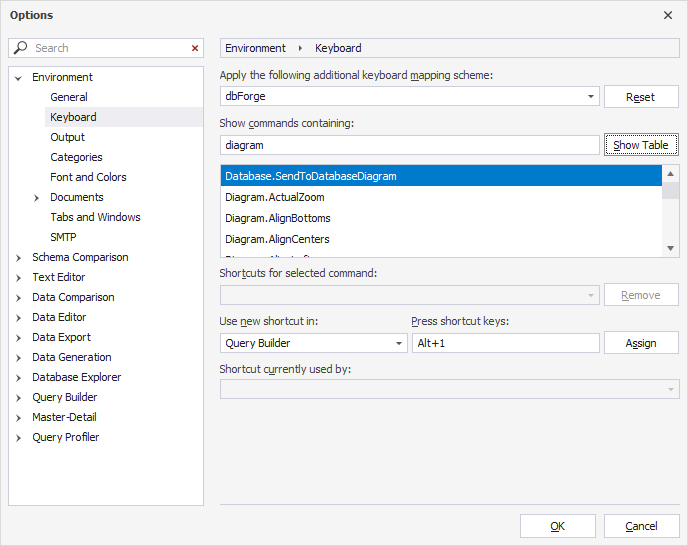Select Text Editor in tree

[x=59, y=277]
